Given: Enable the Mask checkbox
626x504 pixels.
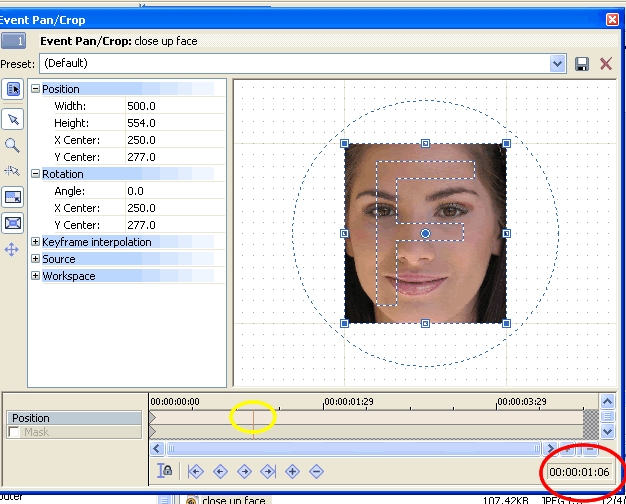Looking at the screenshot, I should pos(14,432).
